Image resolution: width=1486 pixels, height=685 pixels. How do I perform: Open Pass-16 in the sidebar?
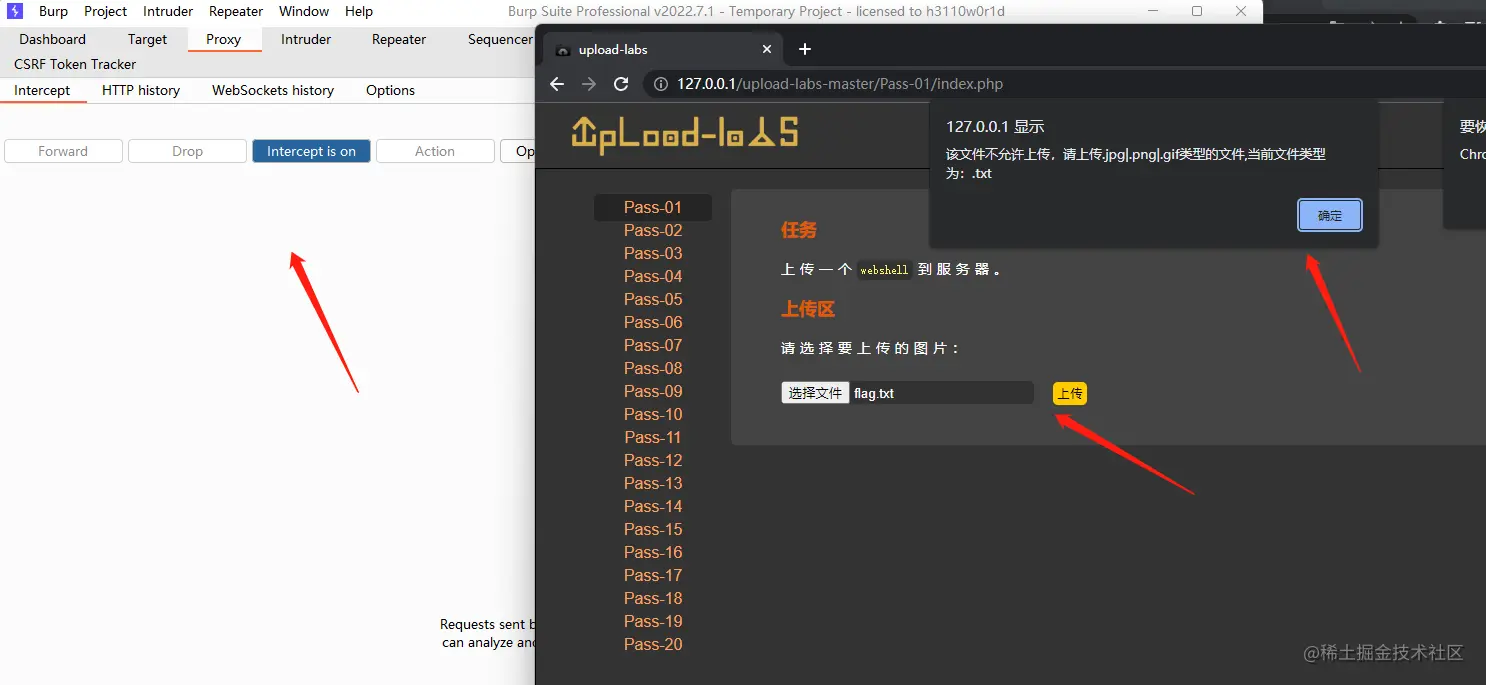pyautogui.click(x=653, y=552)
